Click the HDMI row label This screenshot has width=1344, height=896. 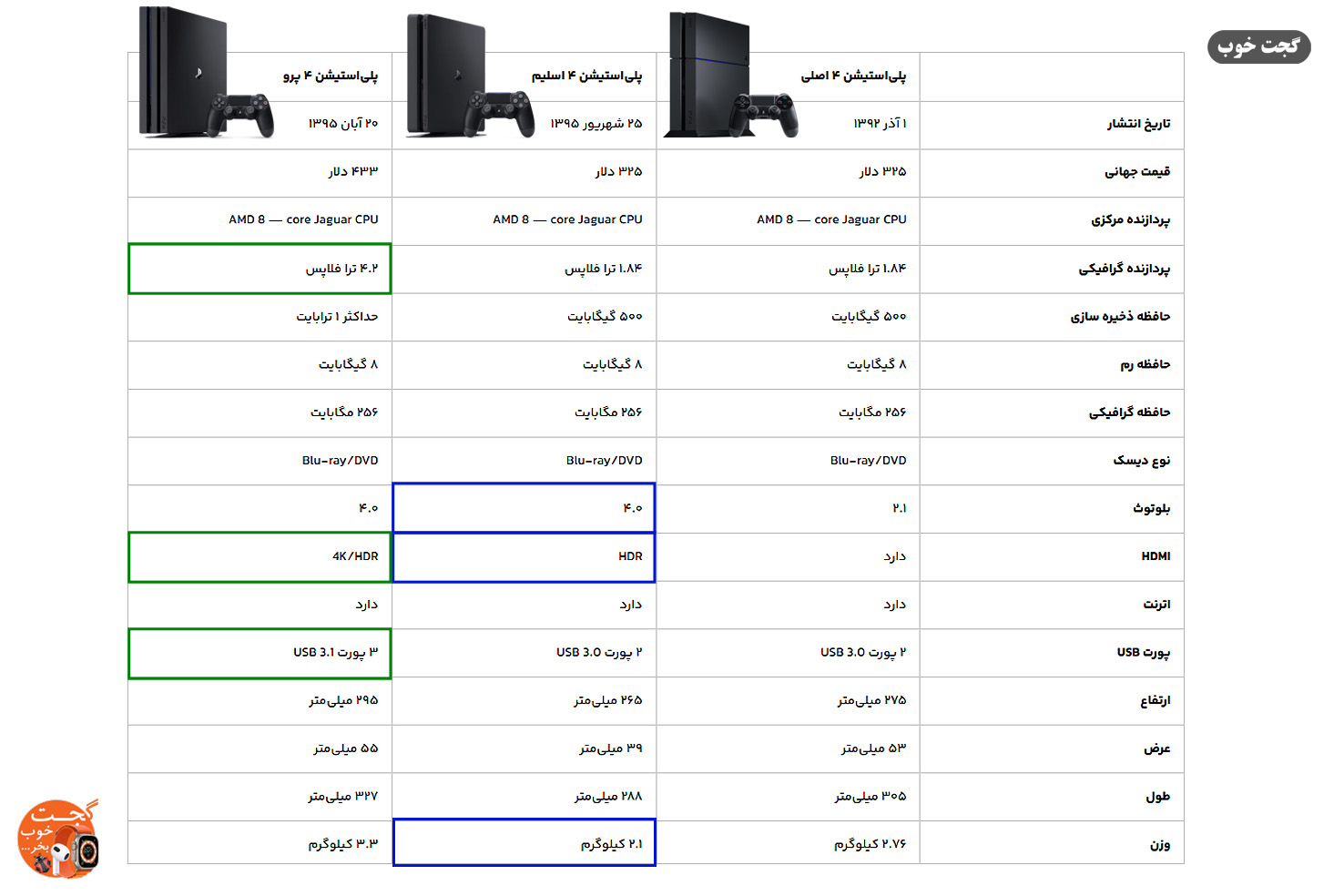tap(1156, 556)
